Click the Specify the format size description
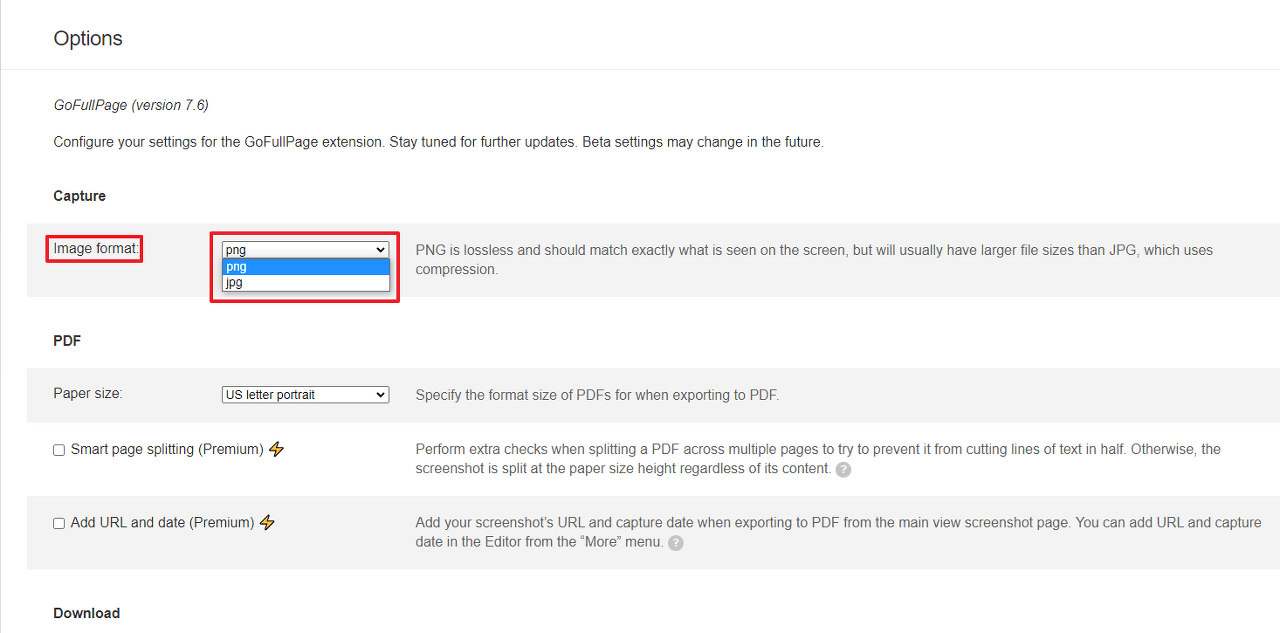The height and width of the screenshot is (633, 1280). click(x=597, y=395)
